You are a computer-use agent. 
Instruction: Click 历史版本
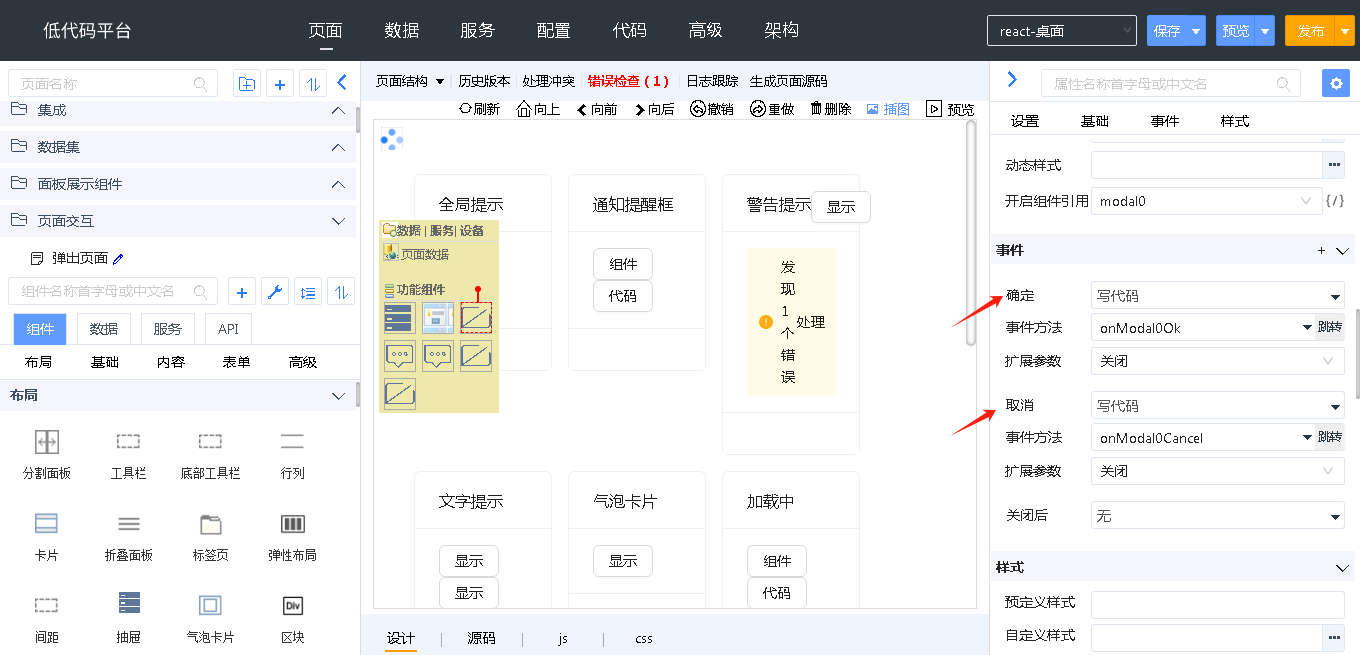(484, 81)
